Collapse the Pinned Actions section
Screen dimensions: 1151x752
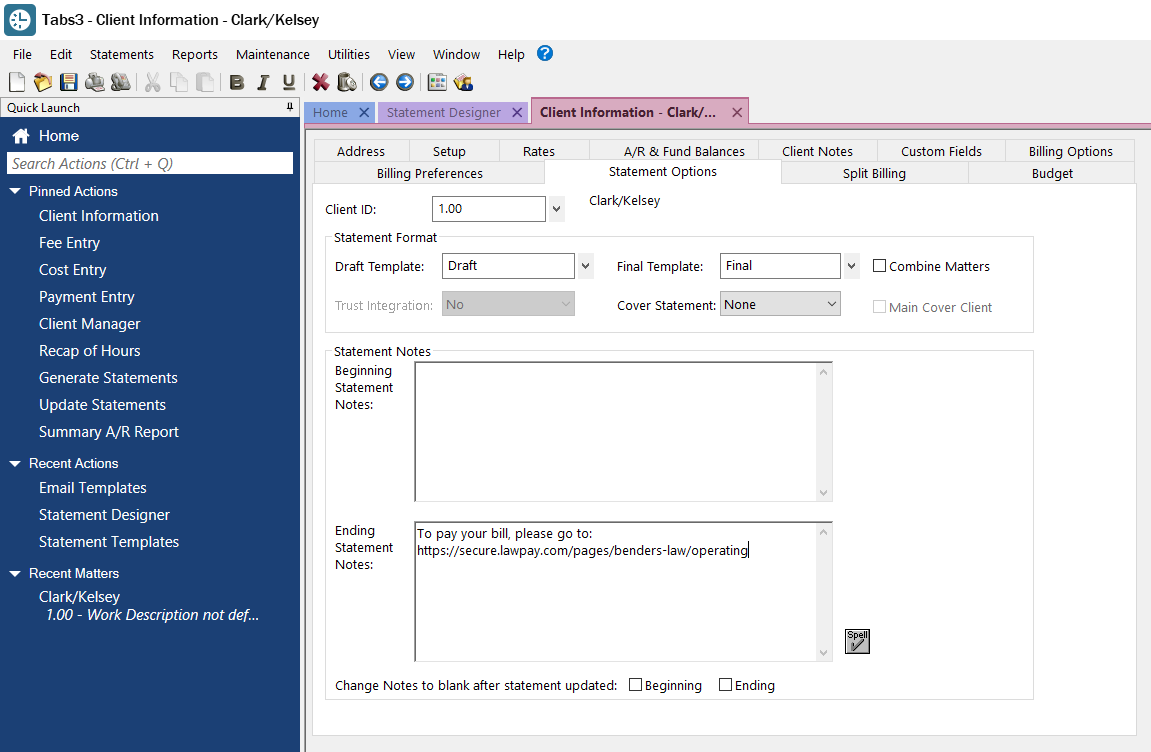click(x=15, y=191)
